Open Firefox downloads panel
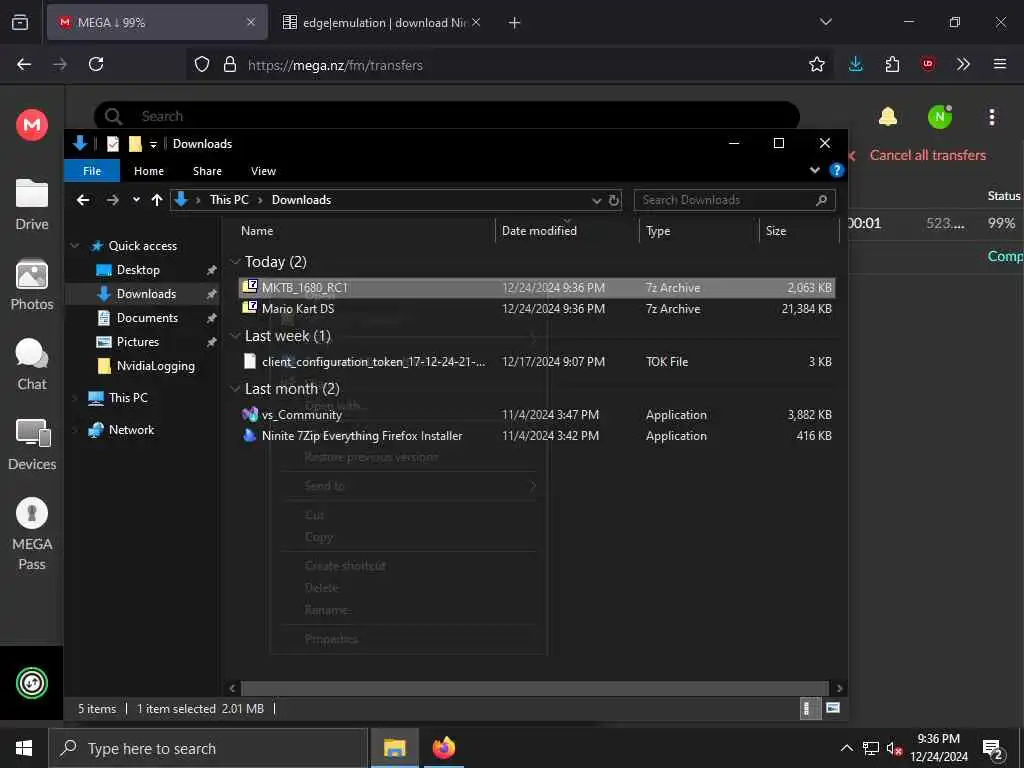 pos(856,64)
